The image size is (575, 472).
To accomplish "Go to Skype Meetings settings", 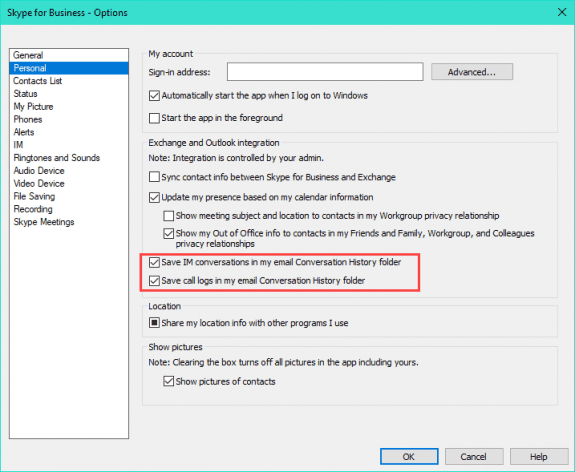I will 69,222.
